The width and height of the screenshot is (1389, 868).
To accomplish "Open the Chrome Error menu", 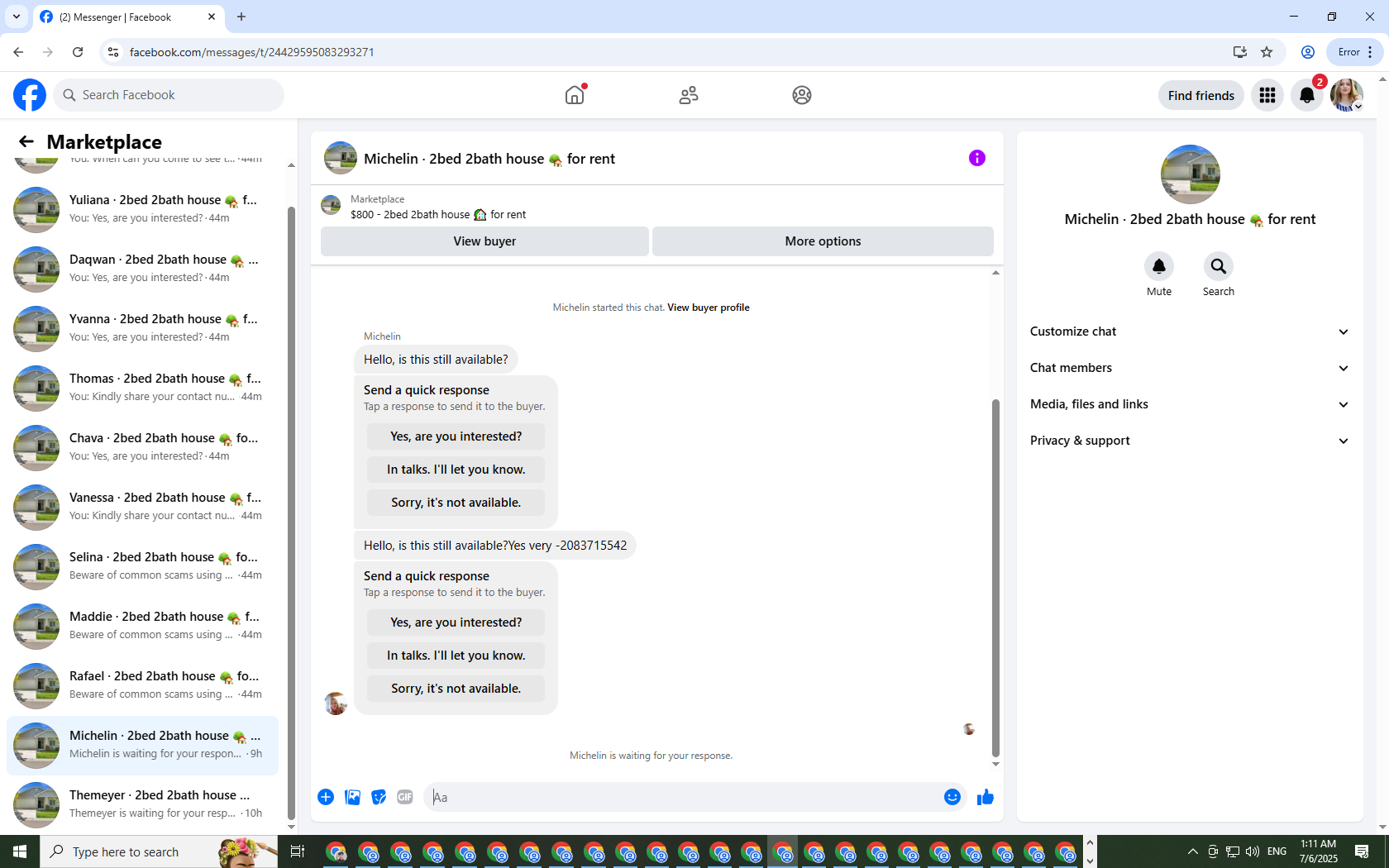I will [1355, 52].
